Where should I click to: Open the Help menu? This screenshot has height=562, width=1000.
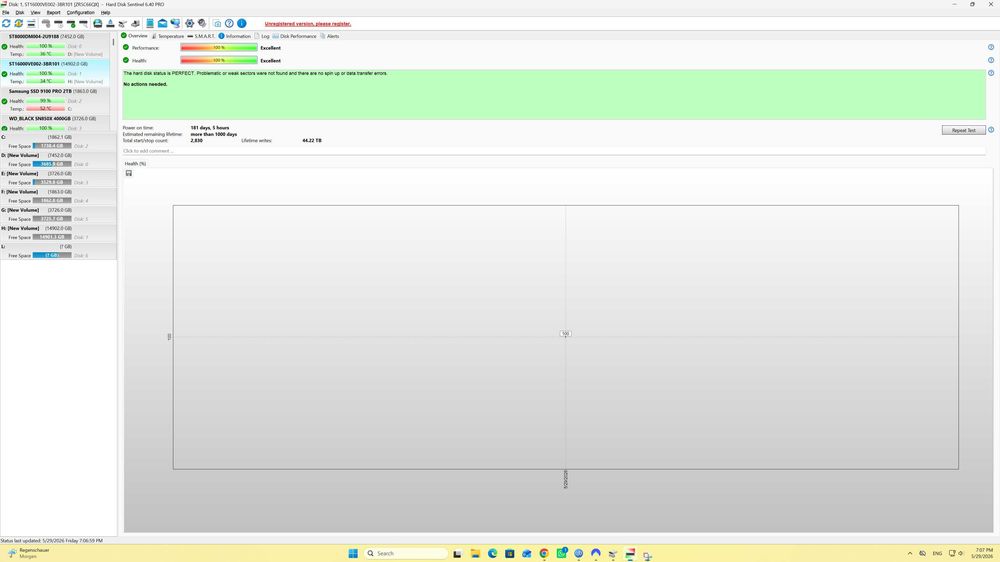click(x=106, y=12)
